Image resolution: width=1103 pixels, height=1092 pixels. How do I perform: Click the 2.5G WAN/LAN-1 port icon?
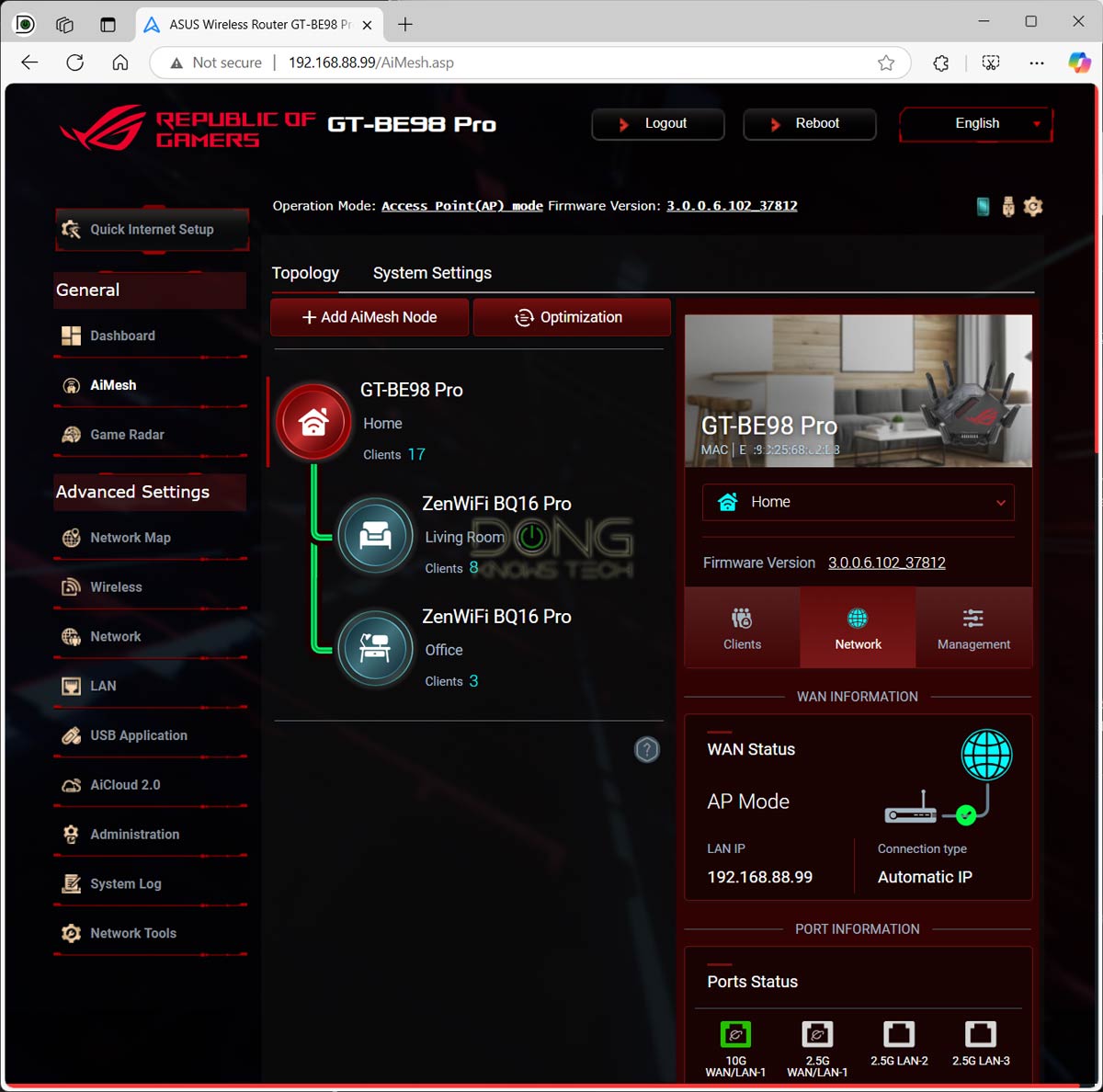point(817,1034)
